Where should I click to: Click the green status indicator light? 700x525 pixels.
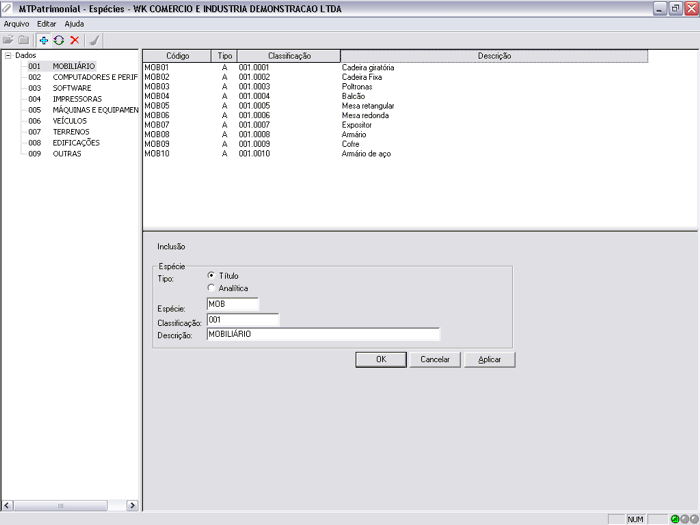pyautogui.click(x=677, y=519)
